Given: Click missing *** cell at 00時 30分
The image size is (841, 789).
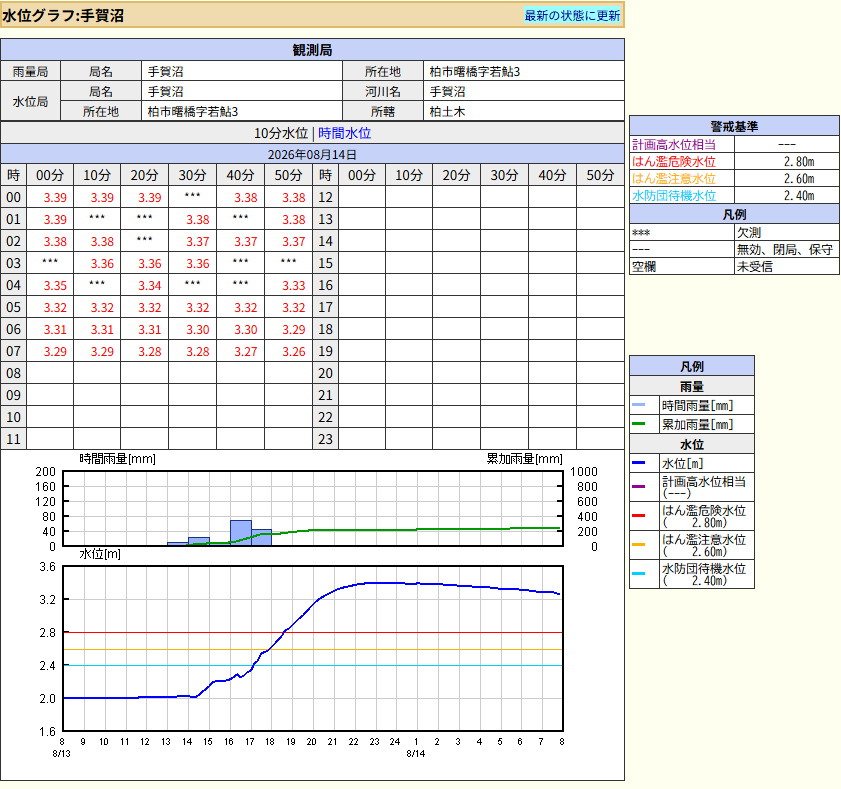Looking at the screenshot, I should (193, 196).
